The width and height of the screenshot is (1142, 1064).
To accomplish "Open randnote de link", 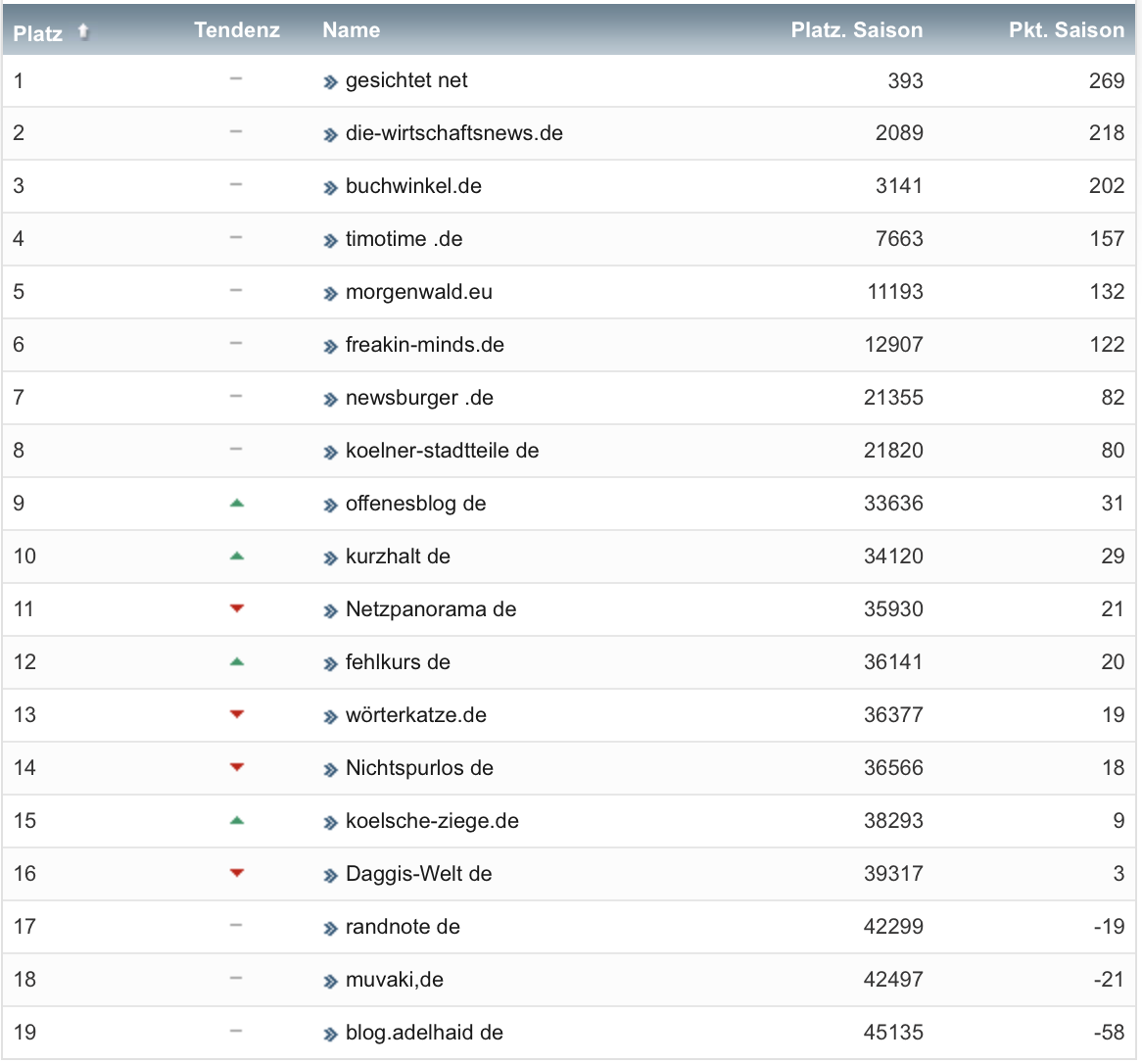I will 403,927.
